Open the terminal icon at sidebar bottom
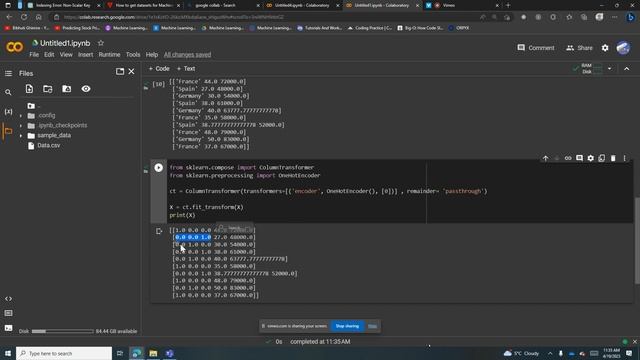 [x=8, y=328]
